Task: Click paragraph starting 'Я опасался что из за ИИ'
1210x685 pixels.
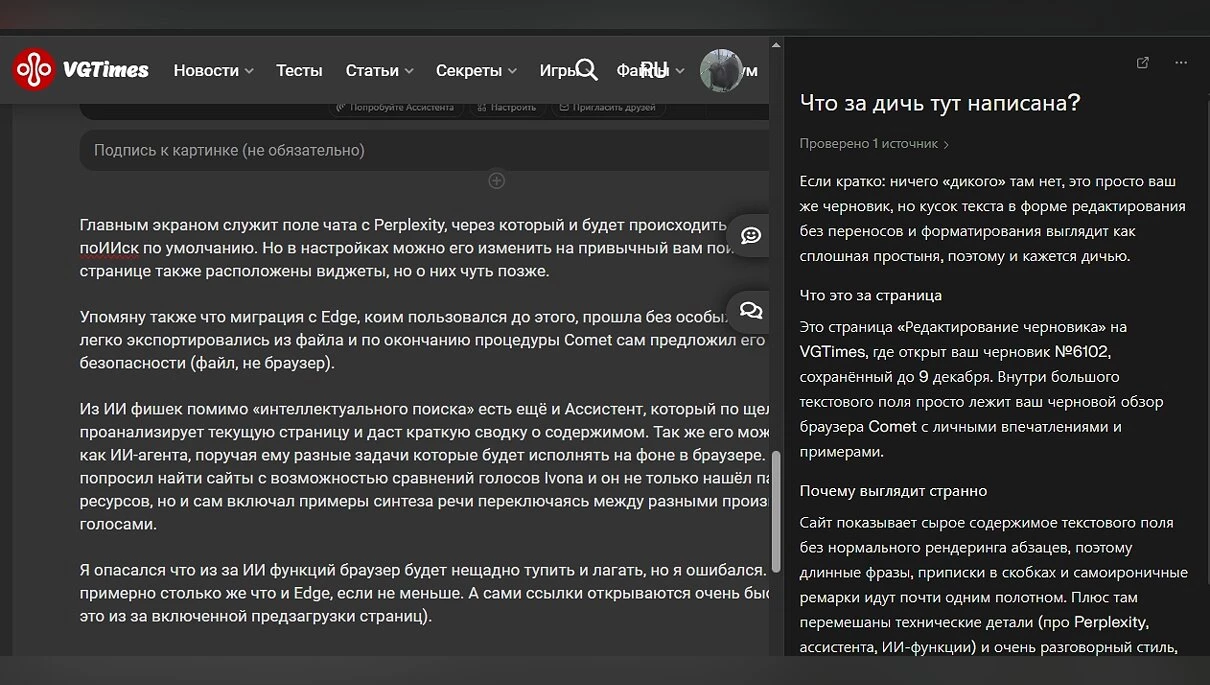Action: point(424,593)
